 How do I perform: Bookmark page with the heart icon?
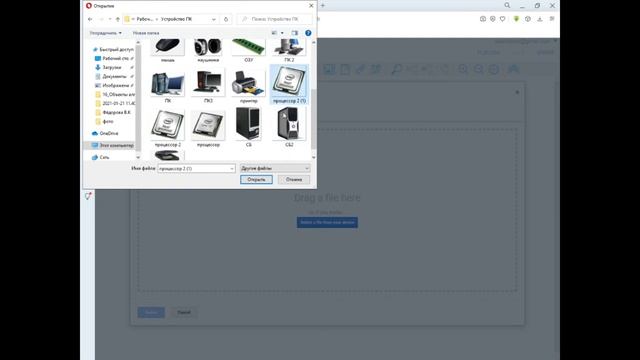502,19
